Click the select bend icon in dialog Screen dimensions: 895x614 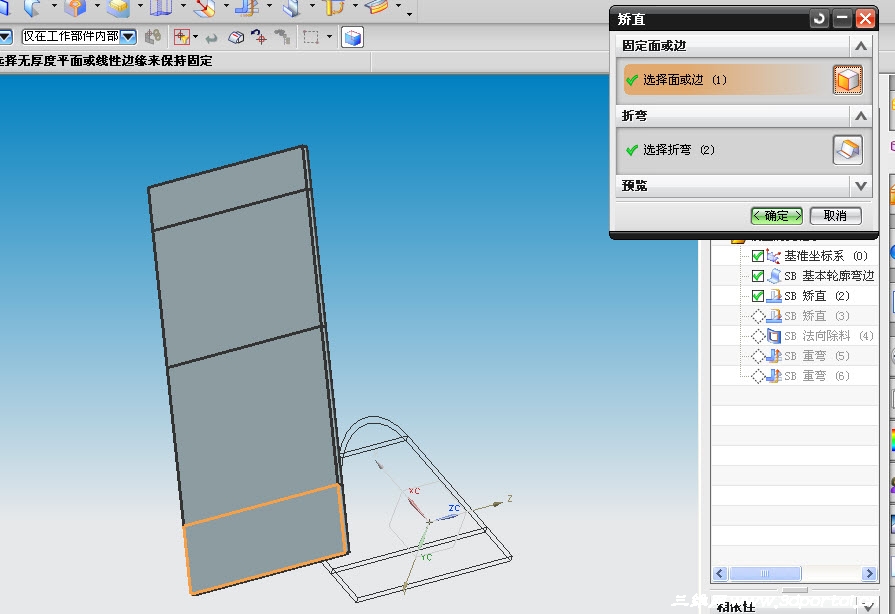pos(848,150)
